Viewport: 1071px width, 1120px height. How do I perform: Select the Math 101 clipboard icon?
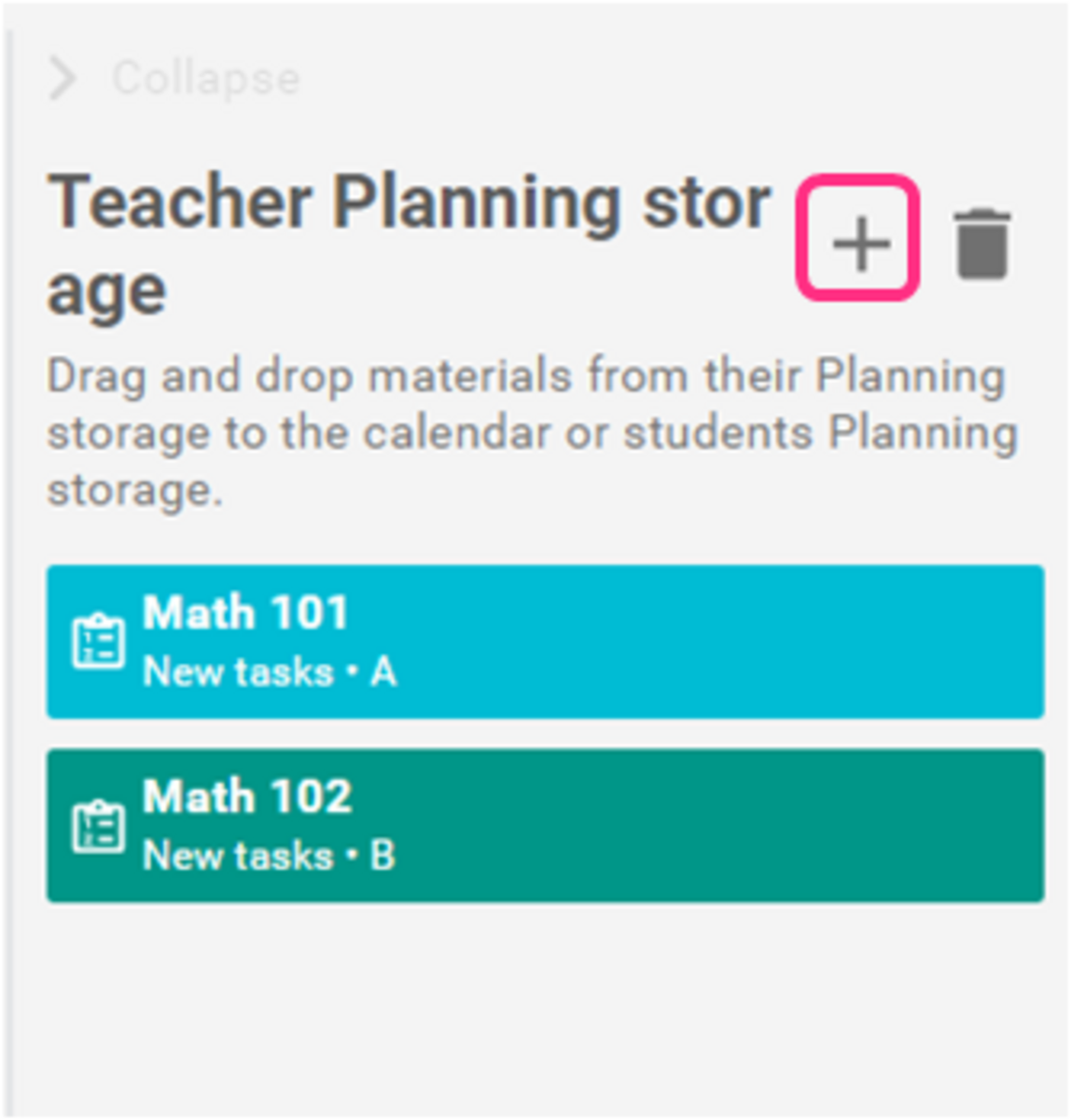click(x=98, y=642)
